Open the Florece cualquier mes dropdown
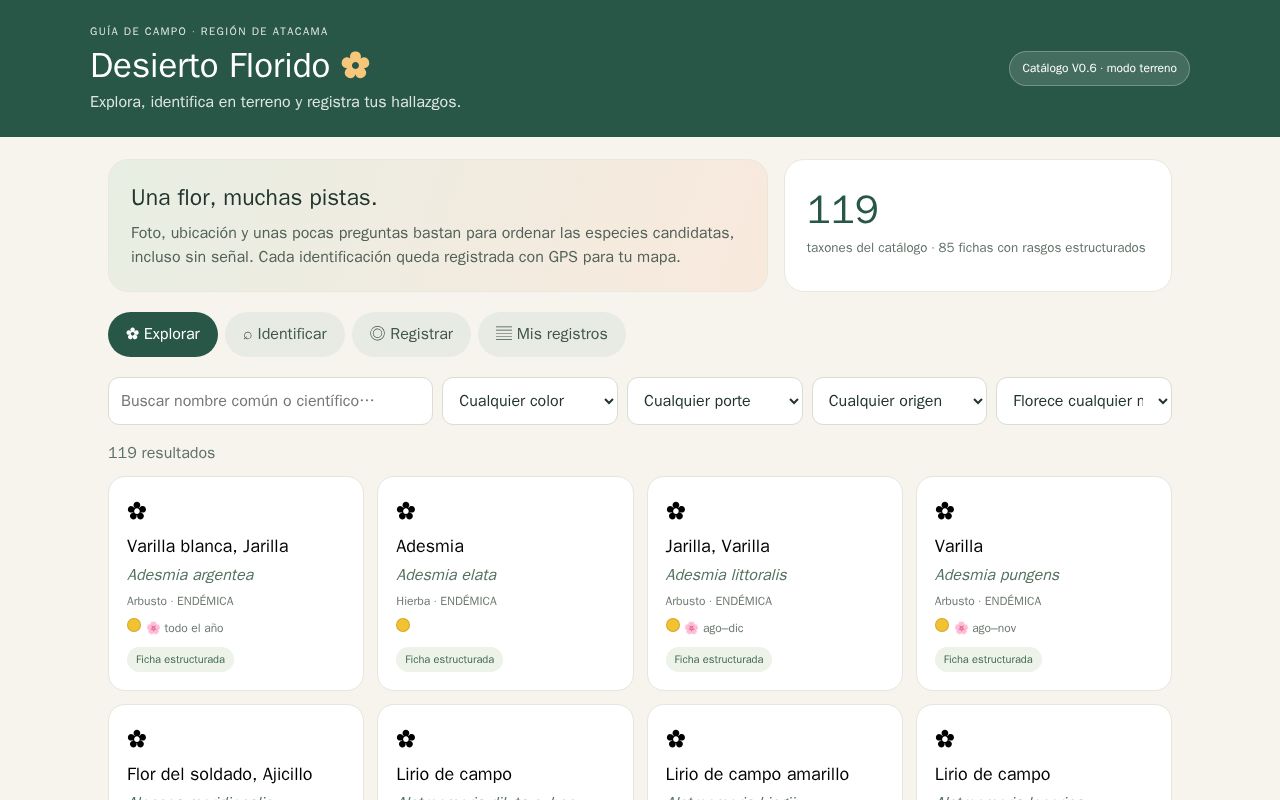 pos(1084,401)
